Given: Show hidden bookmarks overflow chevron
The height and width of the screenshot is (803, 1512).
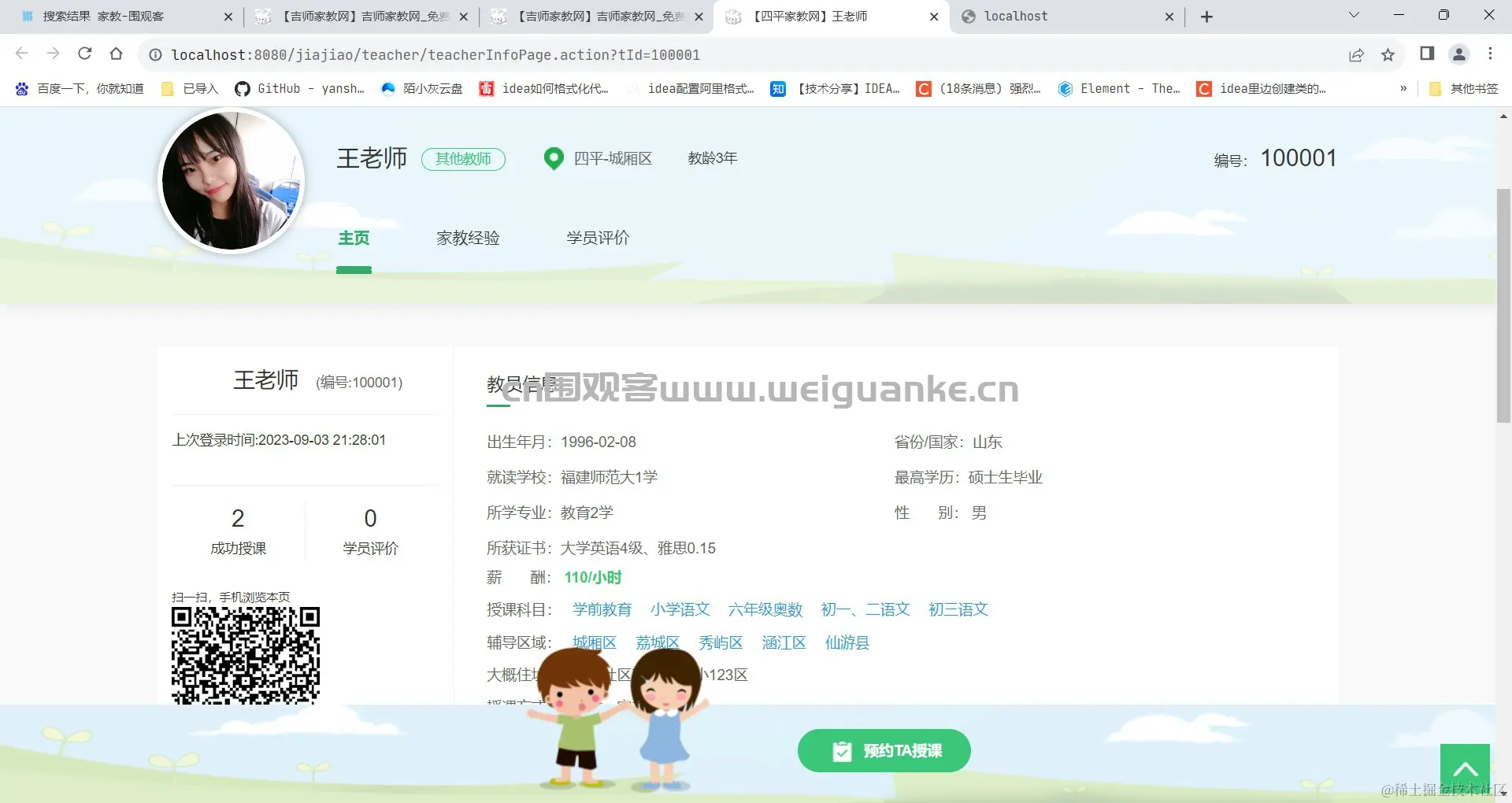Looking at the screenshot, I should (1403, 89).
